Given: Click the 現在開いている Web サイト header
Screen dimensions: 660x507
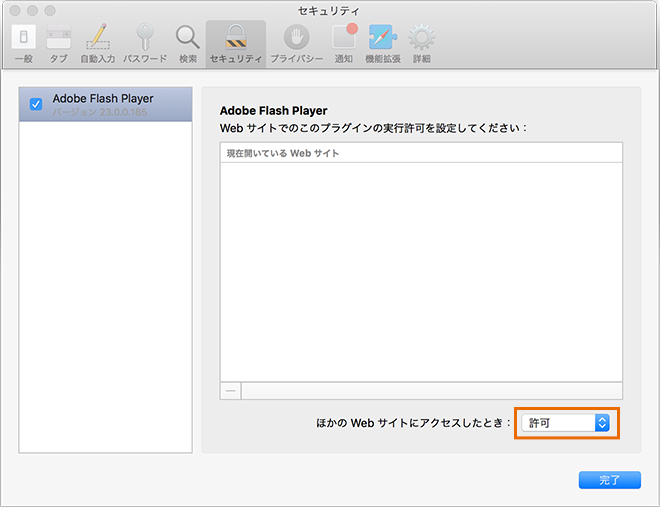Looking at the screenshot, I should coord(421,153).
